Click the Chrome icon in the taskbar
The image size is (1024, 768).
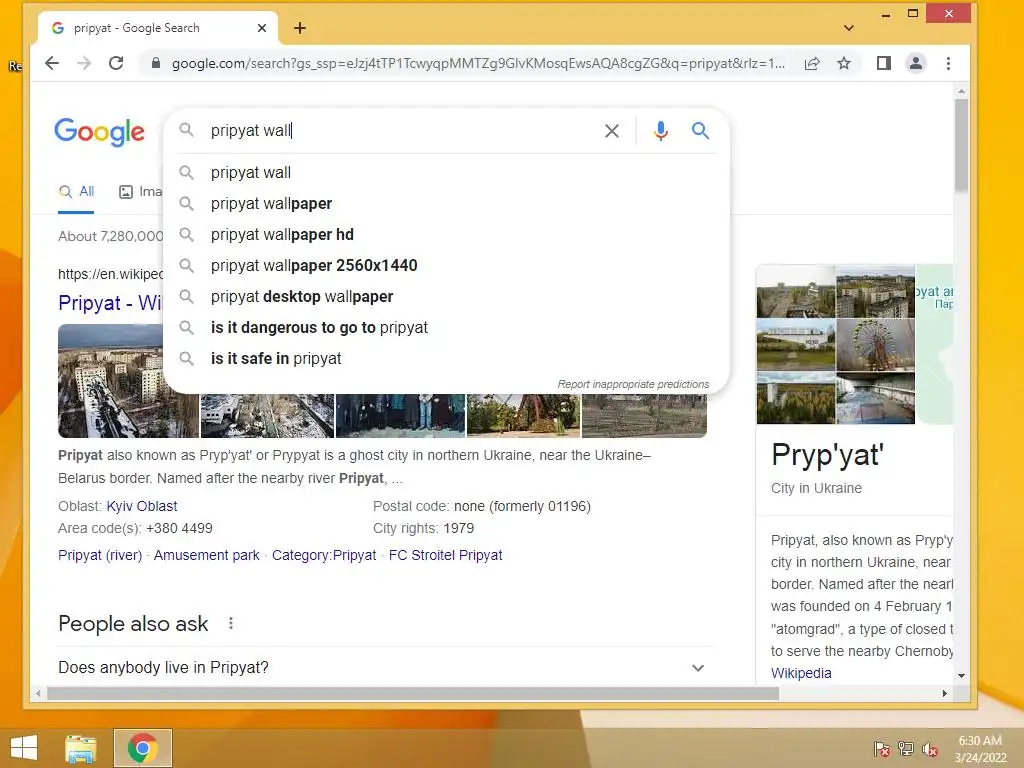[142, 748]
